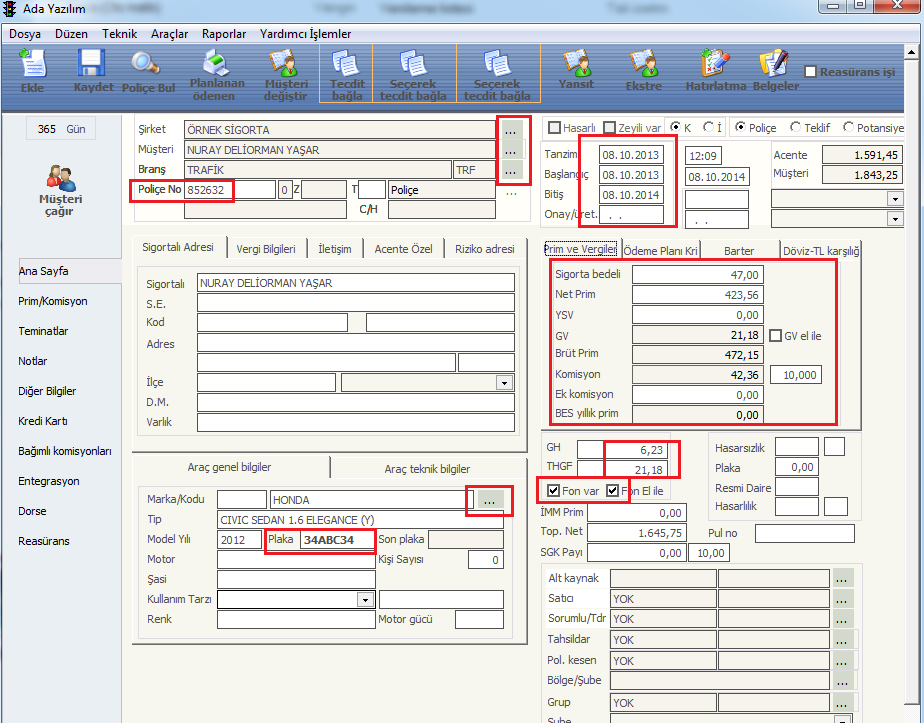Screen dimensions: 924x723
Task: Open the Raporlar menu
Action: pos(224,34)
